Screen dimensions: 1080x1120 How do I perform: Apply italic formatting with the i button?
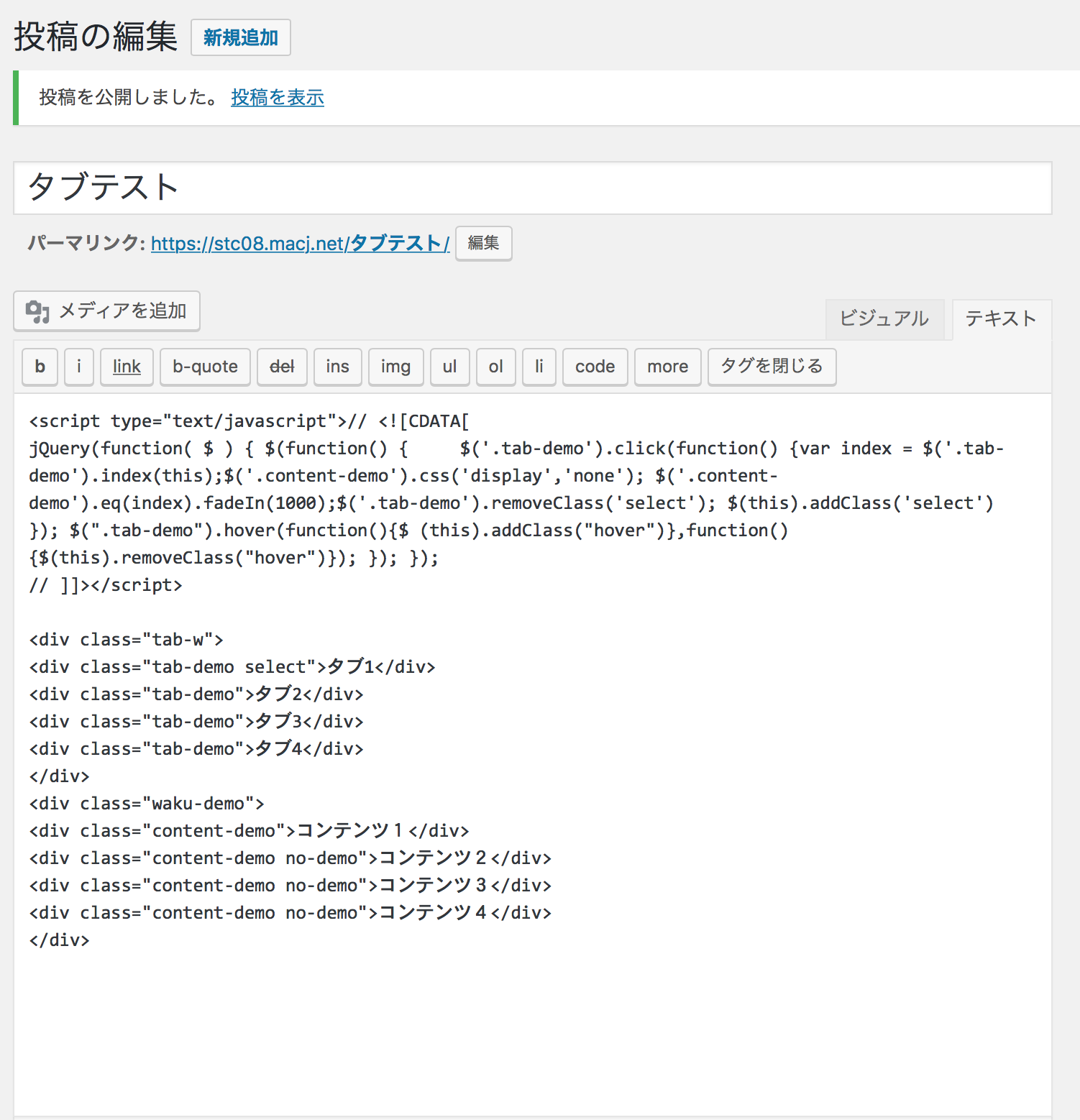click(79, 367)
